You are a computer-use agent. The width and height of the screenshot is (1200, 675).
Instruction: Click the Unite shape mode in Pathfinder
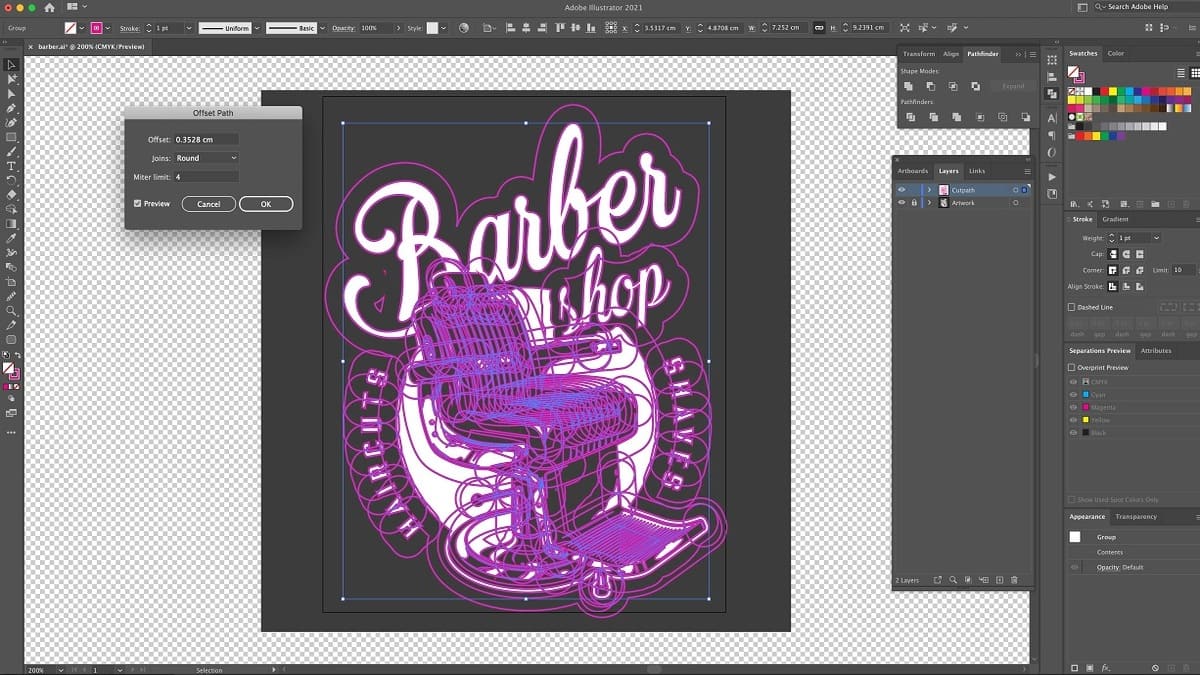click(909, 87)
